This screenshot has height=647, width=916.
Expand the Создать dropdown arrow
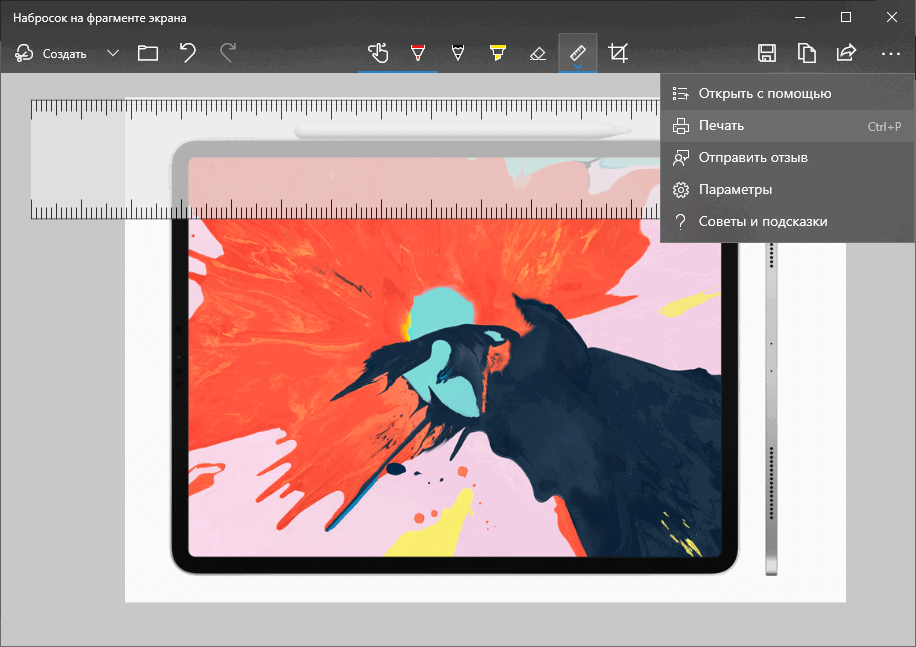(113, 54)
